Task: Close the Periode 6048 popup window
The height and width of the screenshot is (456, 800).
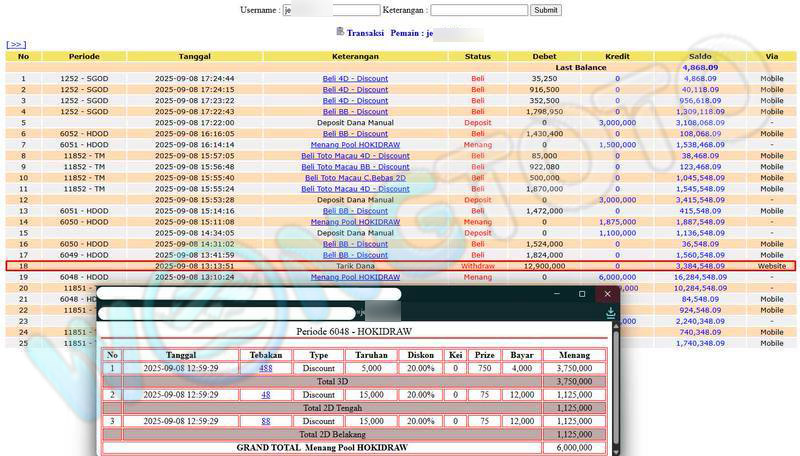Action: pos(606,294)
